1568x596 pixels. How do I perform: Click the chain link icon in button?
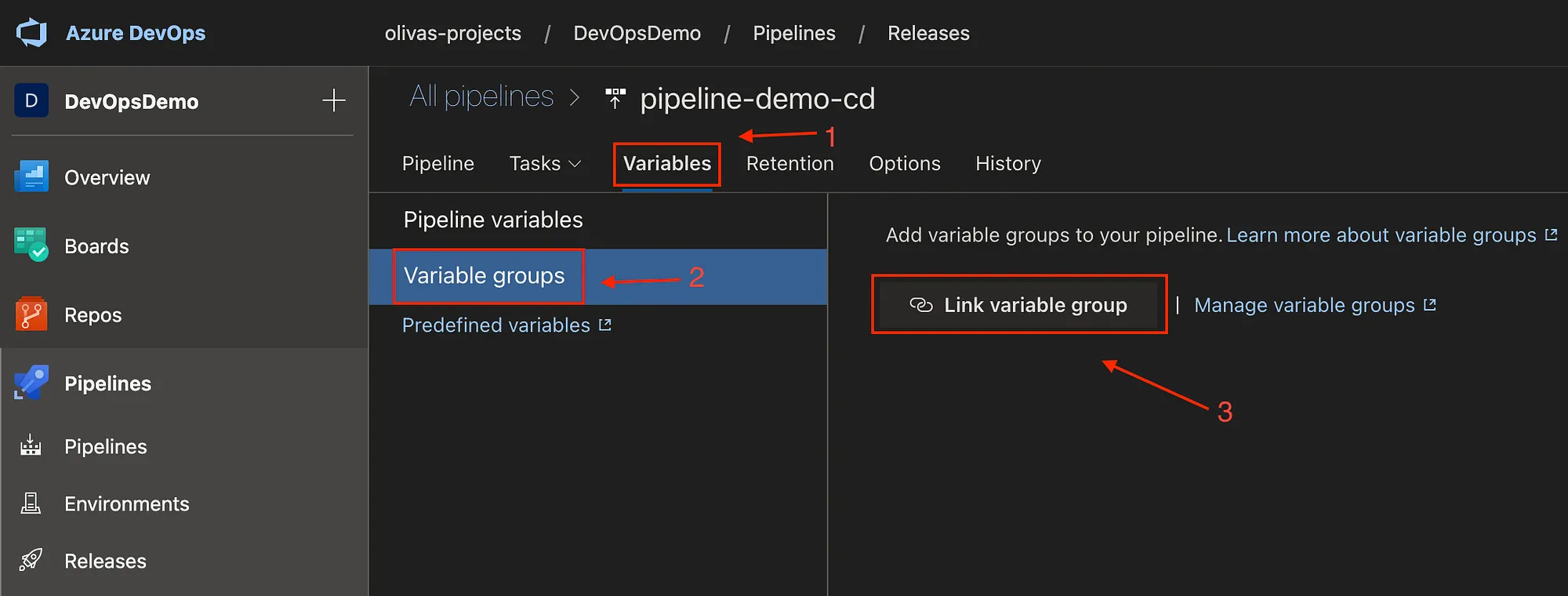click(x=921, y=305)
